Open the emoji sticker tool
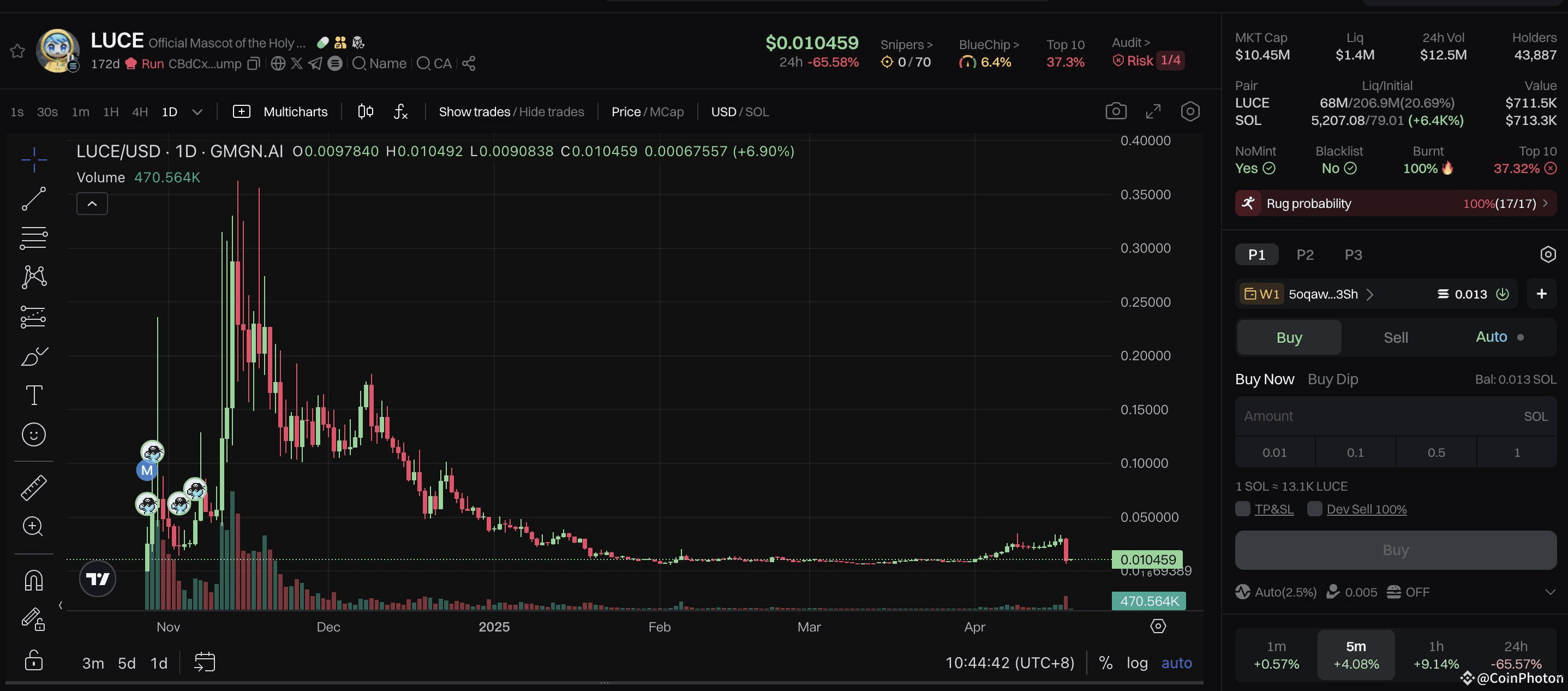Screen dimensions: 1568x691 pyautogui.click(x=33, y=434)
